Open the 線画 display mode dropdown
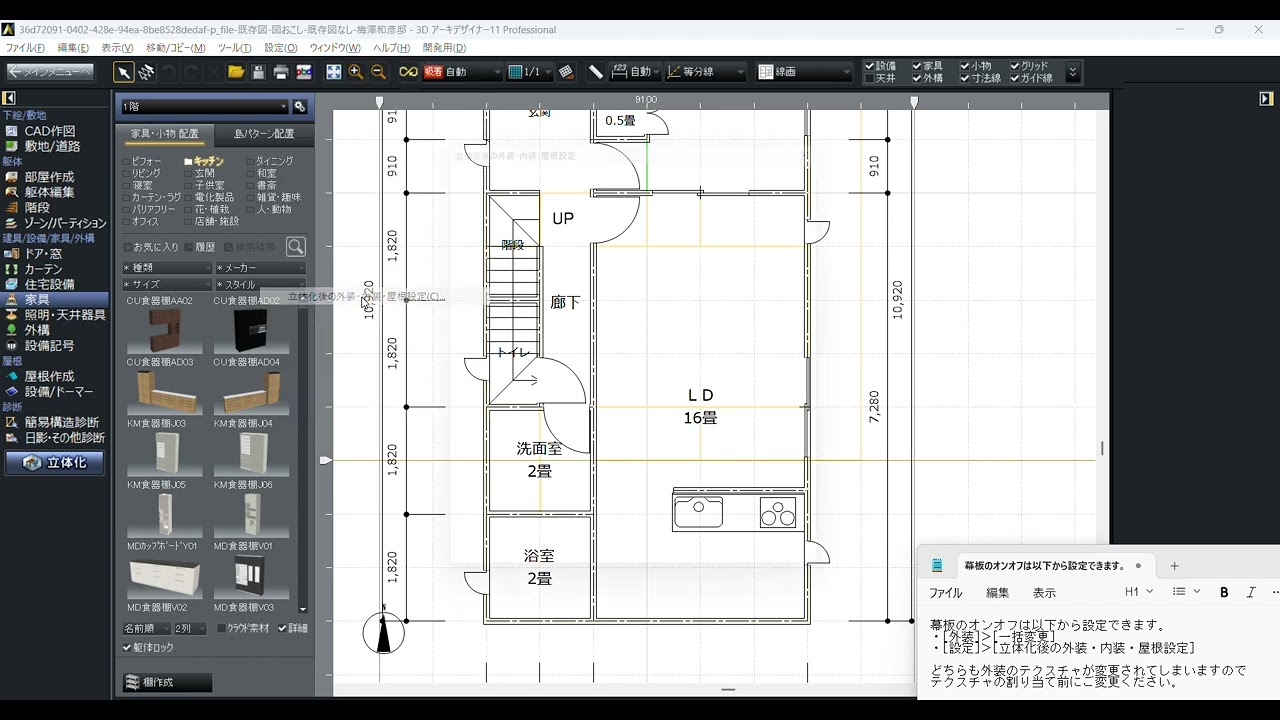This screenshot has width=1280, height=720. pyautogui.click(x=804, y=72)
